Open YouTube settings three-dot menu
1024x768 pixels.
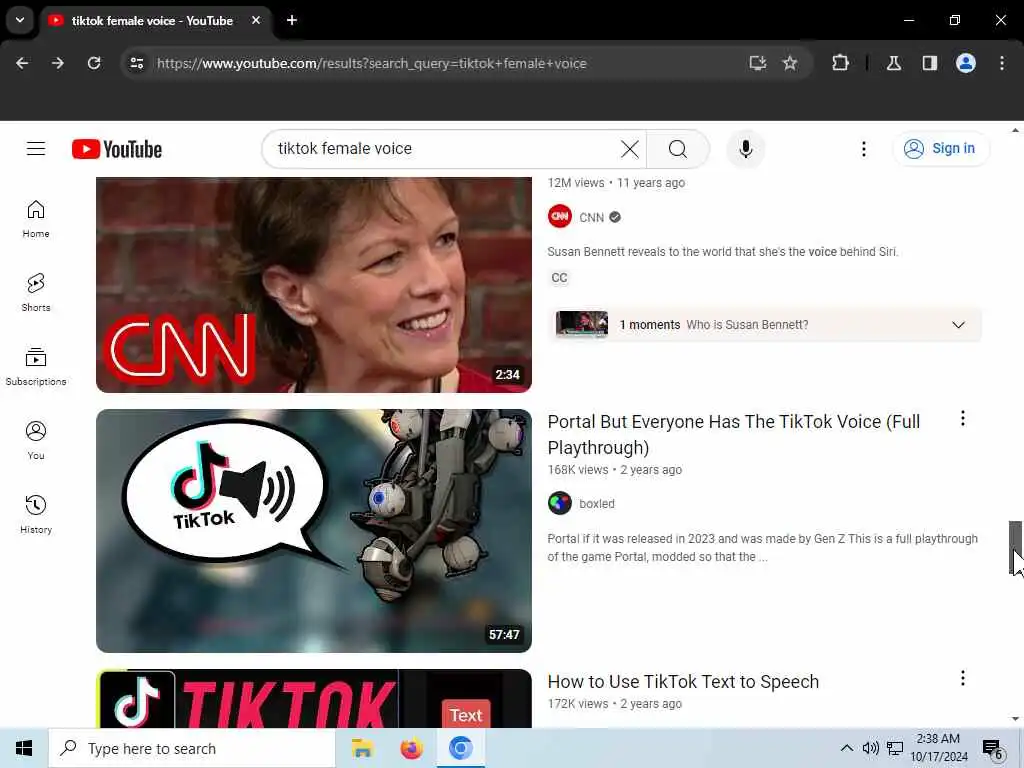(863, 149)
